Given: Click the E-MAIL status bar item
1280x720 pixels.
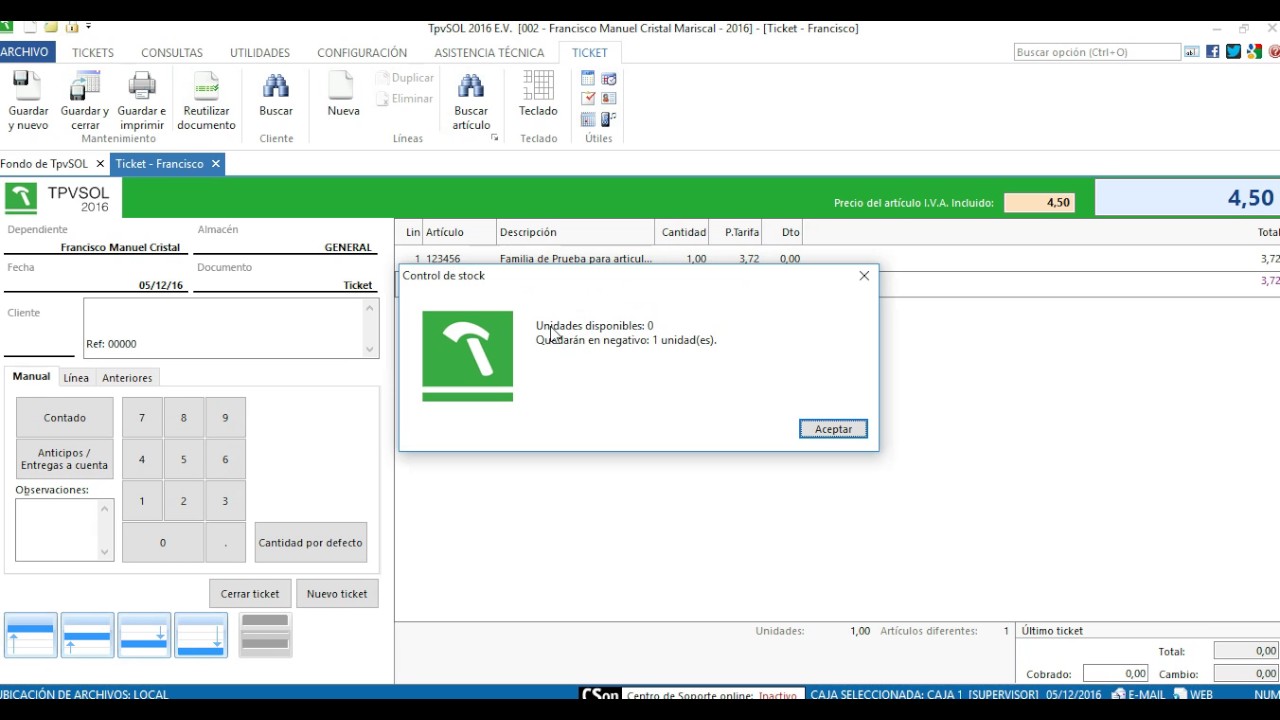Looking at the screenshot, I should pos(1139,694).
